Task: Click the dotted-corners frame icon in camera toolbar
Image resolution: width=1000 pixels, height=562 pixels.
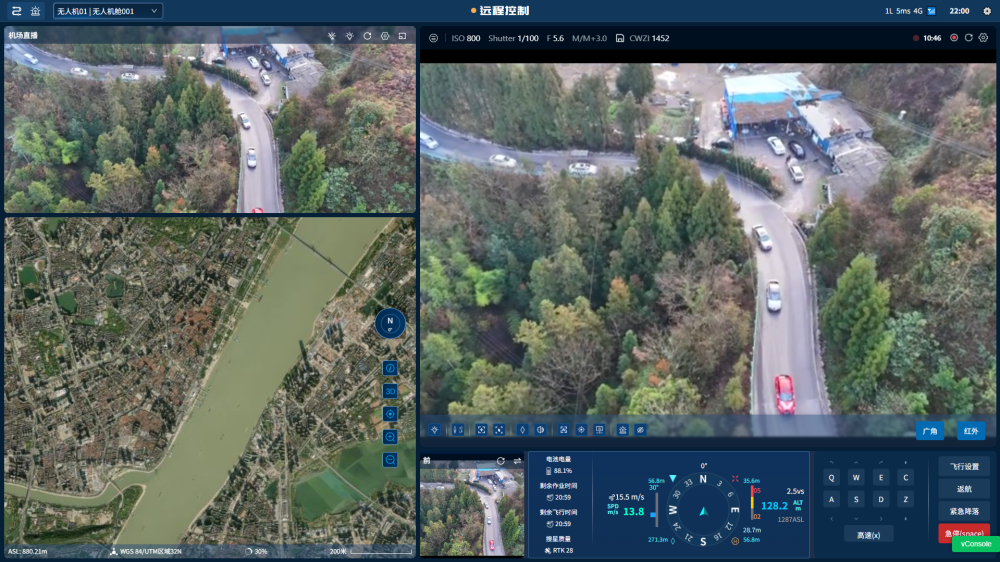Action: [499, 430]
